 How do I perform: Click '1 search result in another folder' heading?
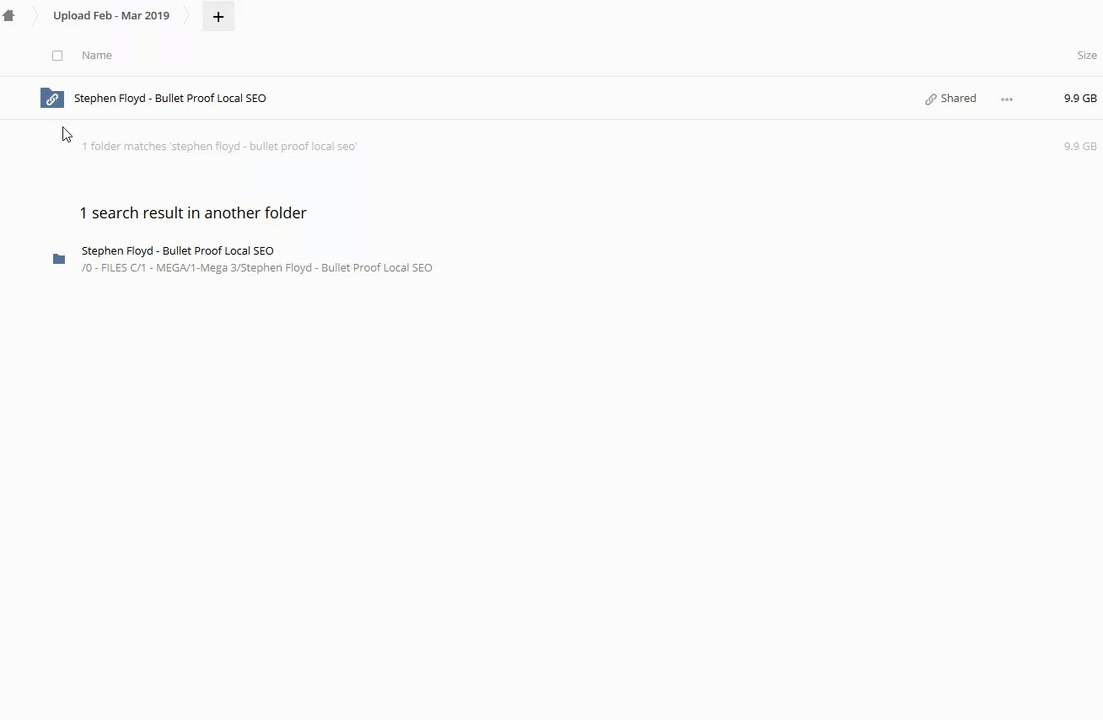(x=193, y=213)
